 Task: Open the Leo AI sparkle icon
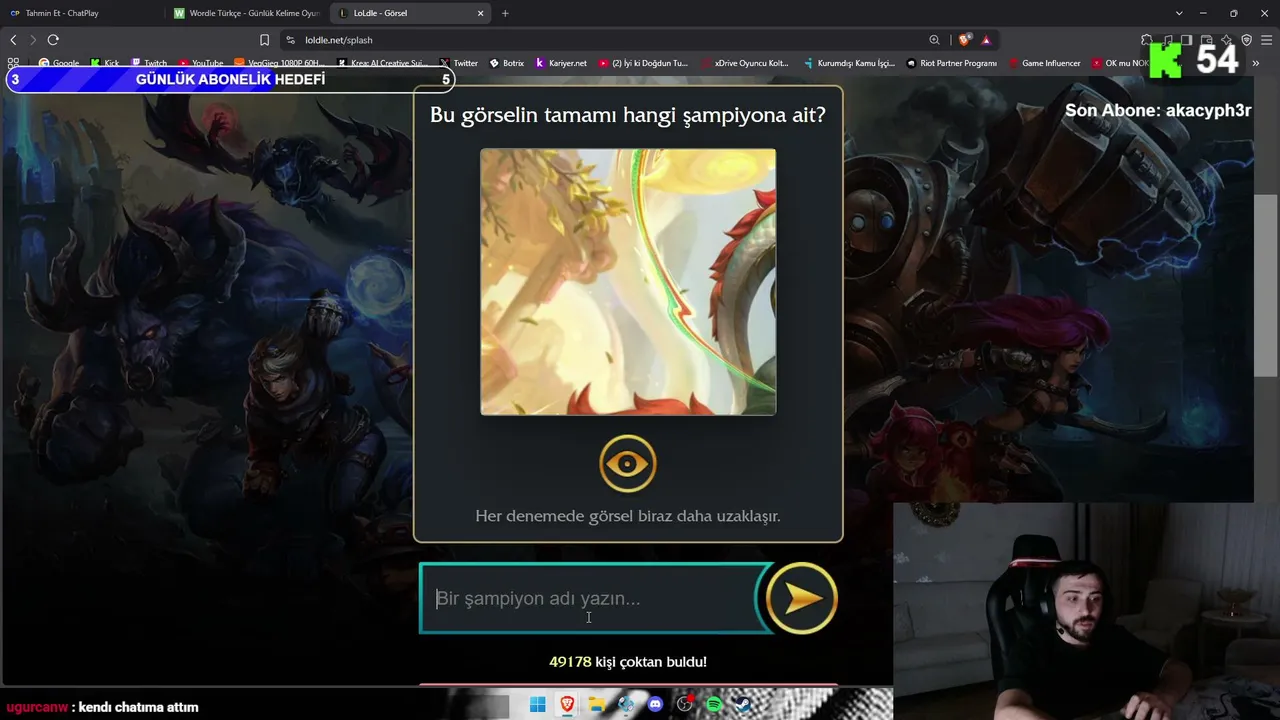click(1227, 40)
